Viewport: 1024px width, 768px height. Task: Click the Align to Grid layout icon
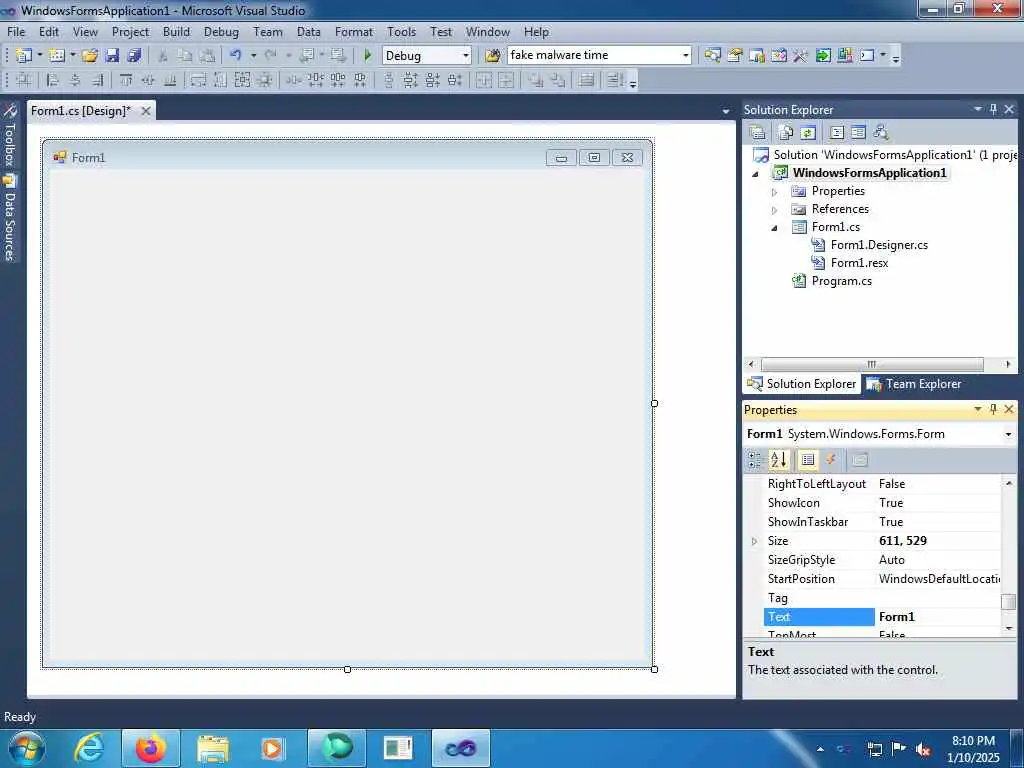(x=24, y=80)
